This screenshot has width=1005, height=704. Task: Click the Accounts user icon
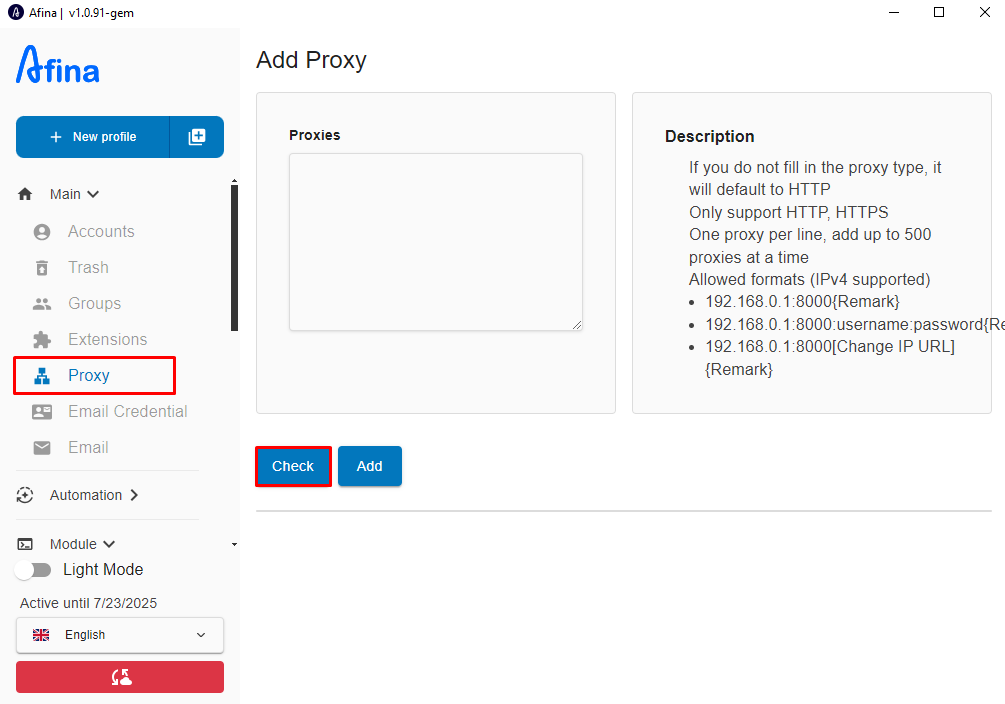(42, 232)
